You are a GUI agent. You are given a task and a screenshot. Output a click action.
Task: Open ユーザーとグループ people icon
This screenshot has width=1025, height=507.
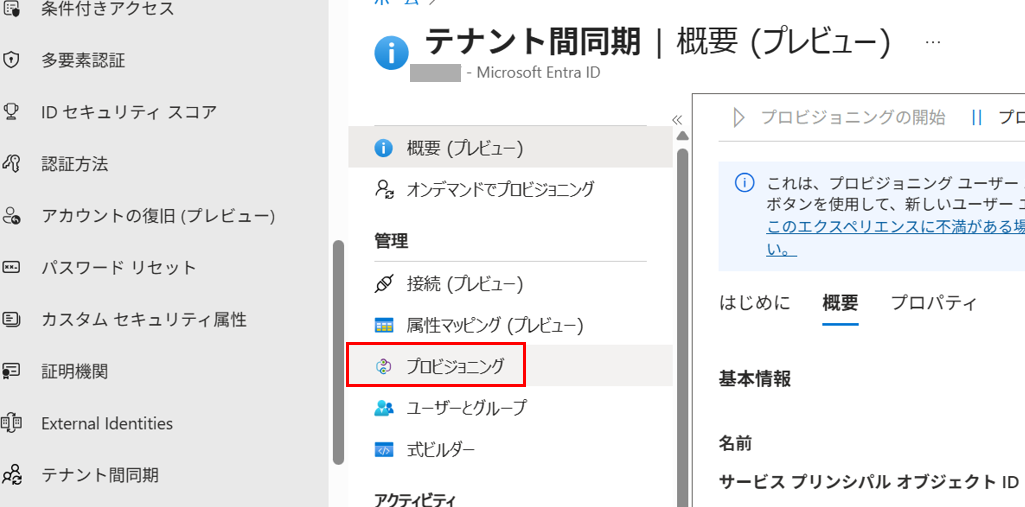pyautogui.click(x=383, y=408)
